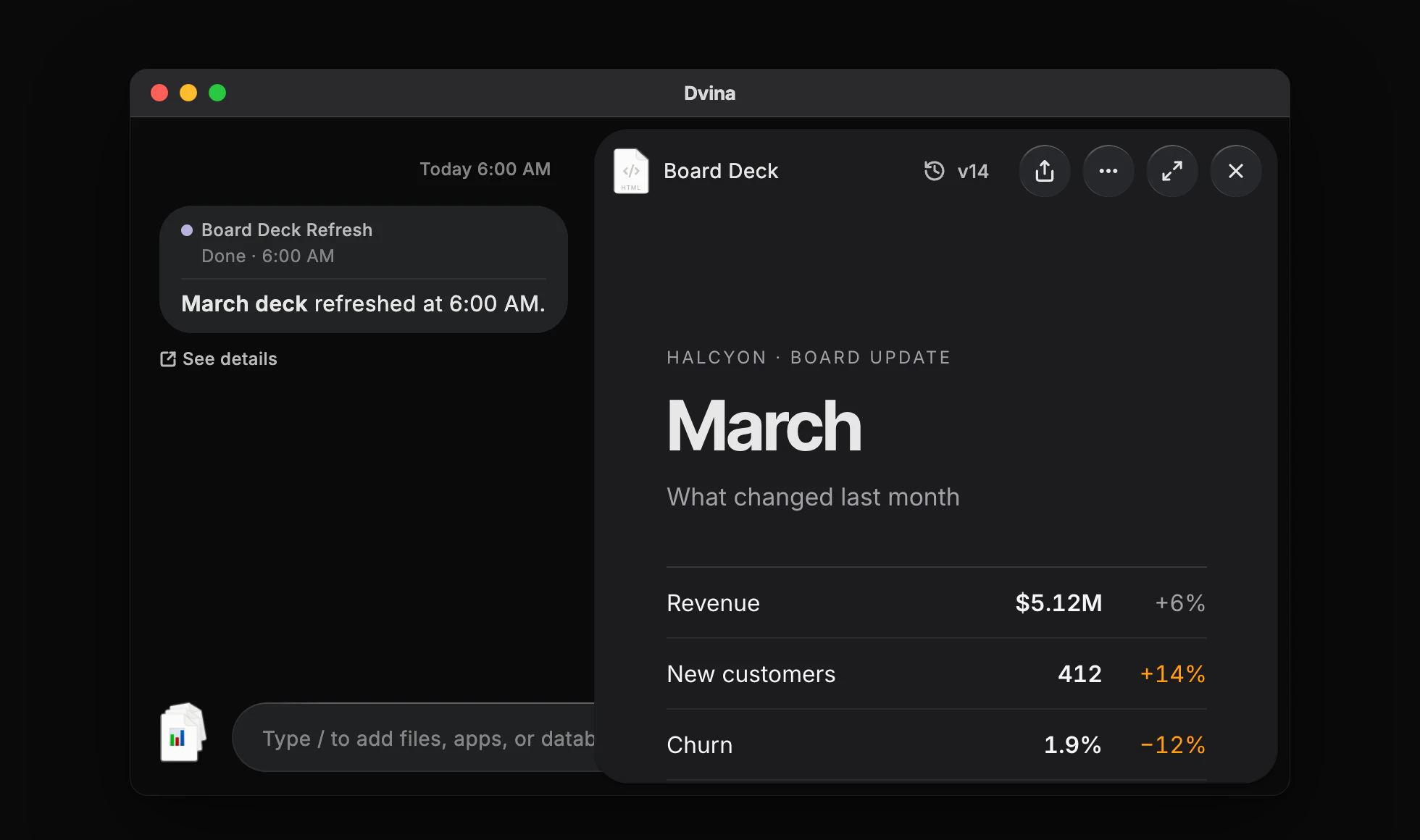Click the March heading in the deck
The width and height of the screenshot is (1420, 840).
(764, 427)
